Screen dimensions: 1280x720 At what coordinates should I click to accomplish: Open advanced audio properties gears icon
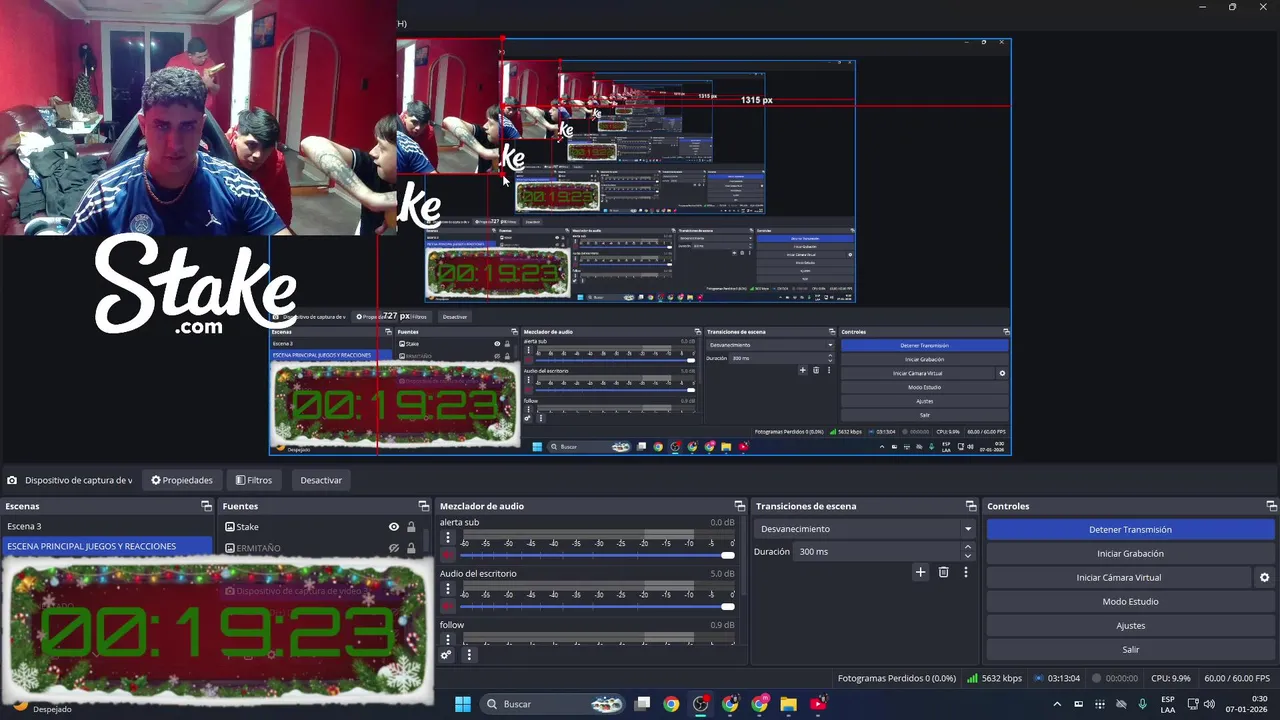[446, 655]
